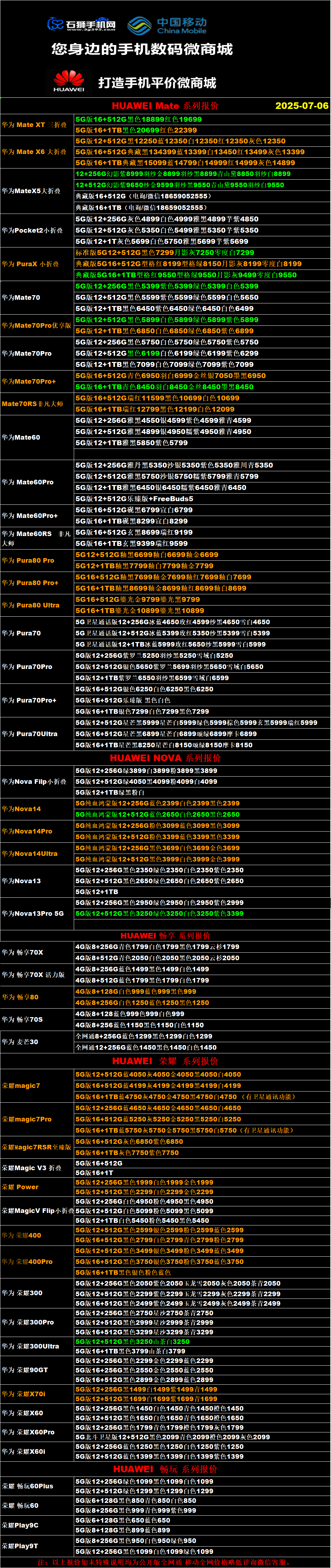Select the 荣耀magic7 model cell
The width and height of the screenshot is (331, 1568).
[37, 1085]
